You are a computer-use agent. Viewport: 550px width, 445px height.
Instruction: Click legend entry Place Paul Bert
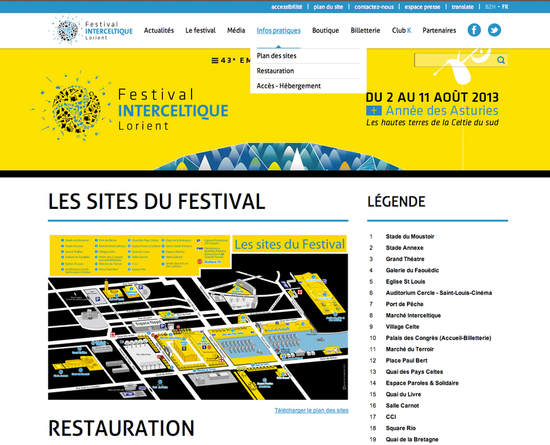[407, 360]
